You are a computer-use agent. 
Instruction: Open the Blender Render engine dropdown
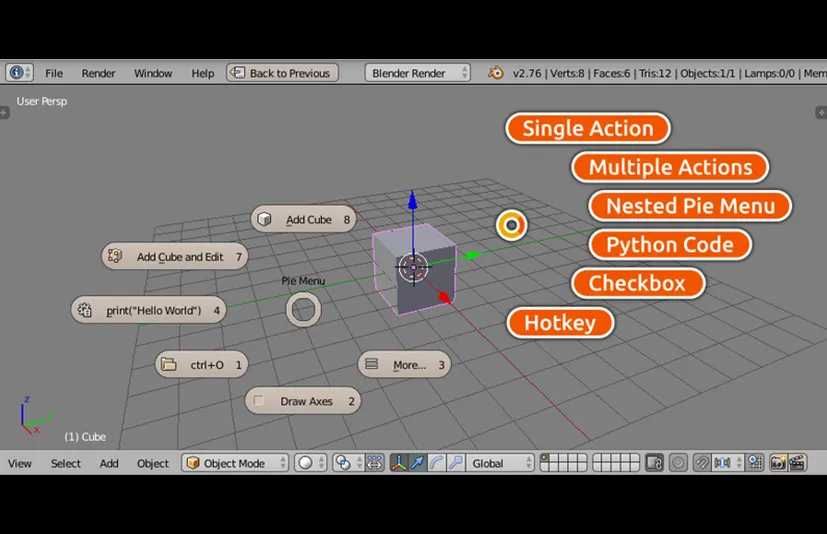tap(417, 73)
